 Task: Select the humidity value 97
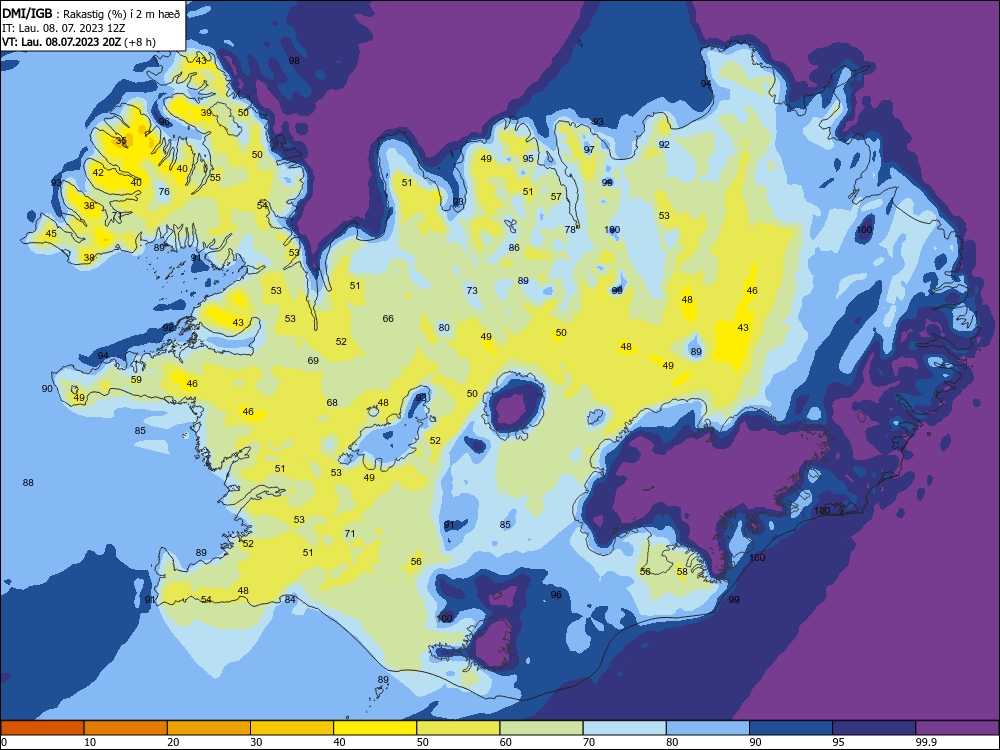click(589, 149)
